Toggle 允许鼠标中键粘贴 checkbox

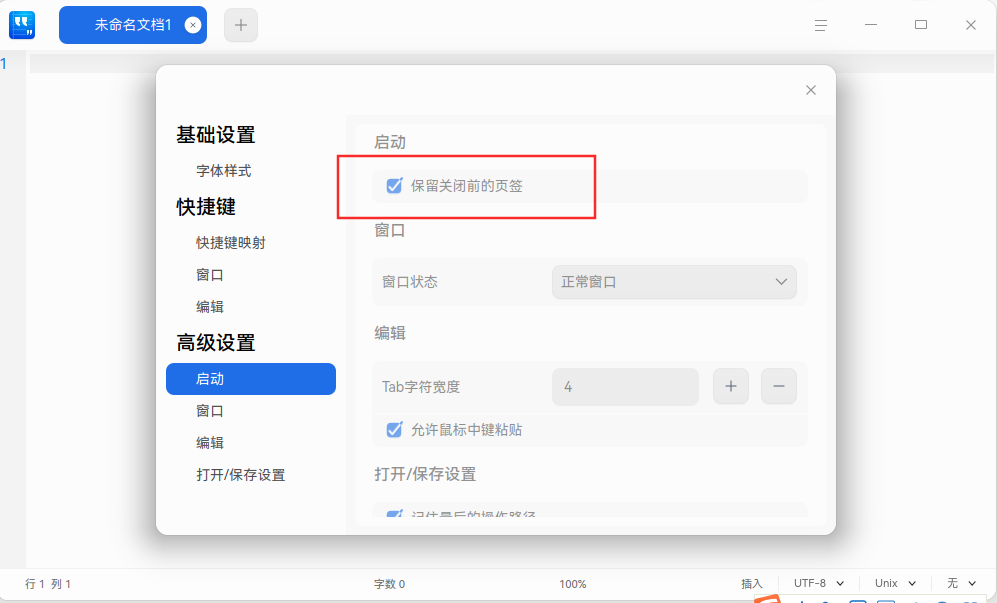point(394,430)
